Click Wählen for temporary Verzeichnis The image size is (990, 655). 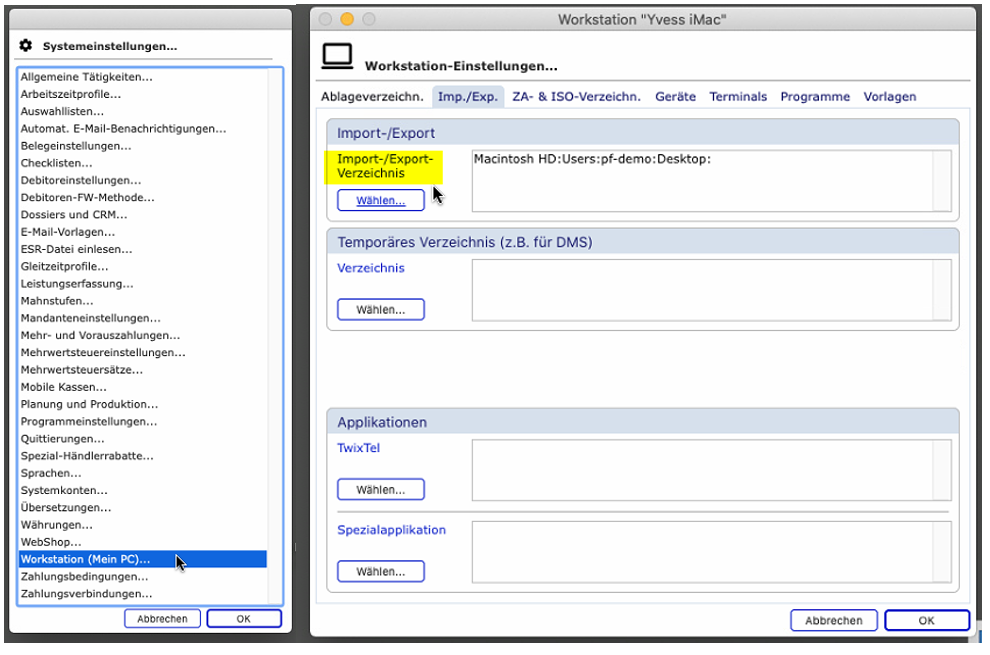point(381,310)
